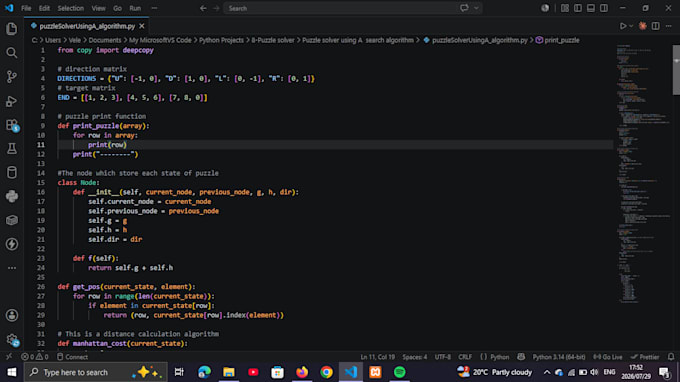680x382 pixels.
Task: Open the Manage settings gear
Action: pyautogui.click(x=12, y=340)
